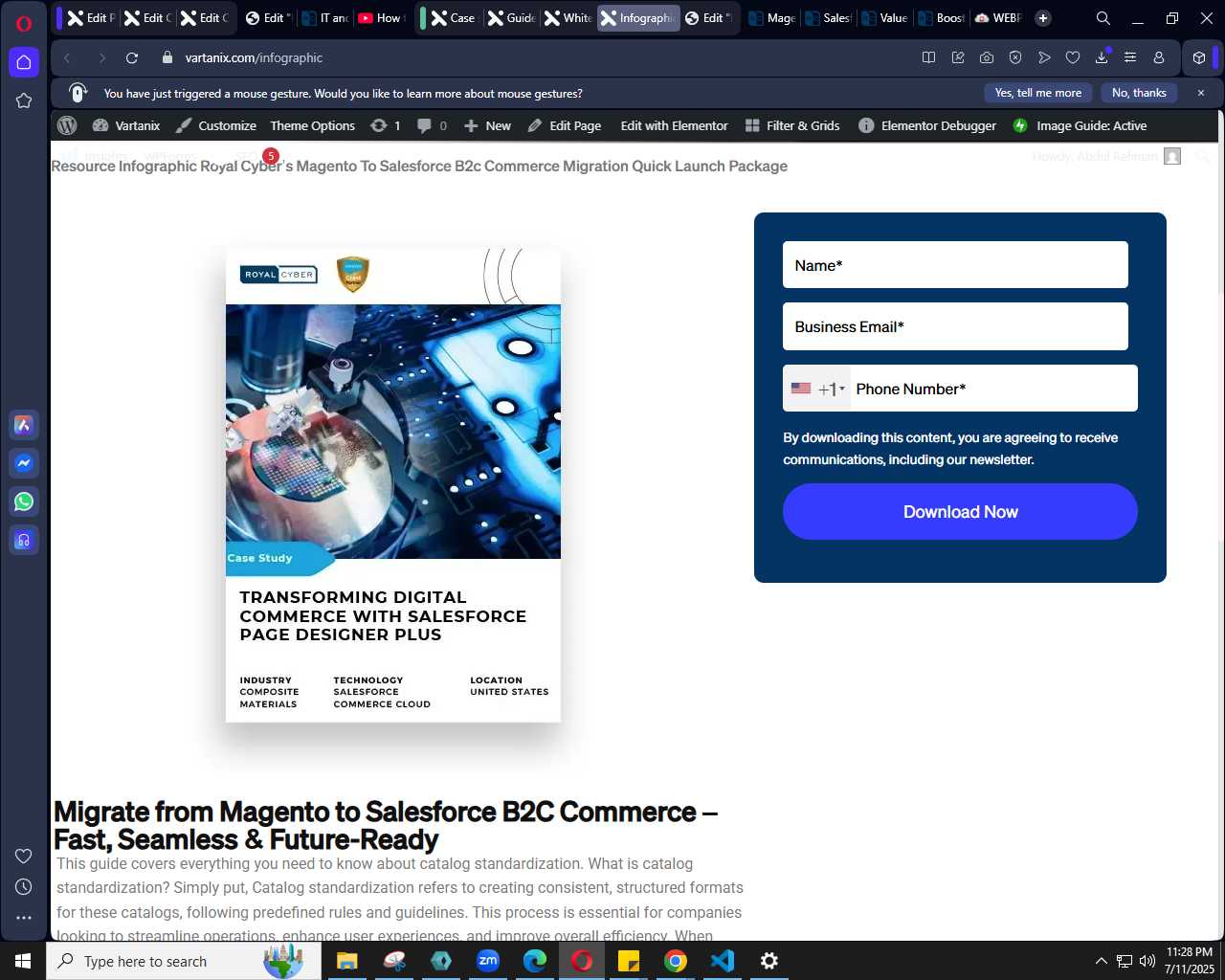The height and width of the screenshot is (980, 1225).
Task: Go back to previous page
Action: click(x=67, y=57)
